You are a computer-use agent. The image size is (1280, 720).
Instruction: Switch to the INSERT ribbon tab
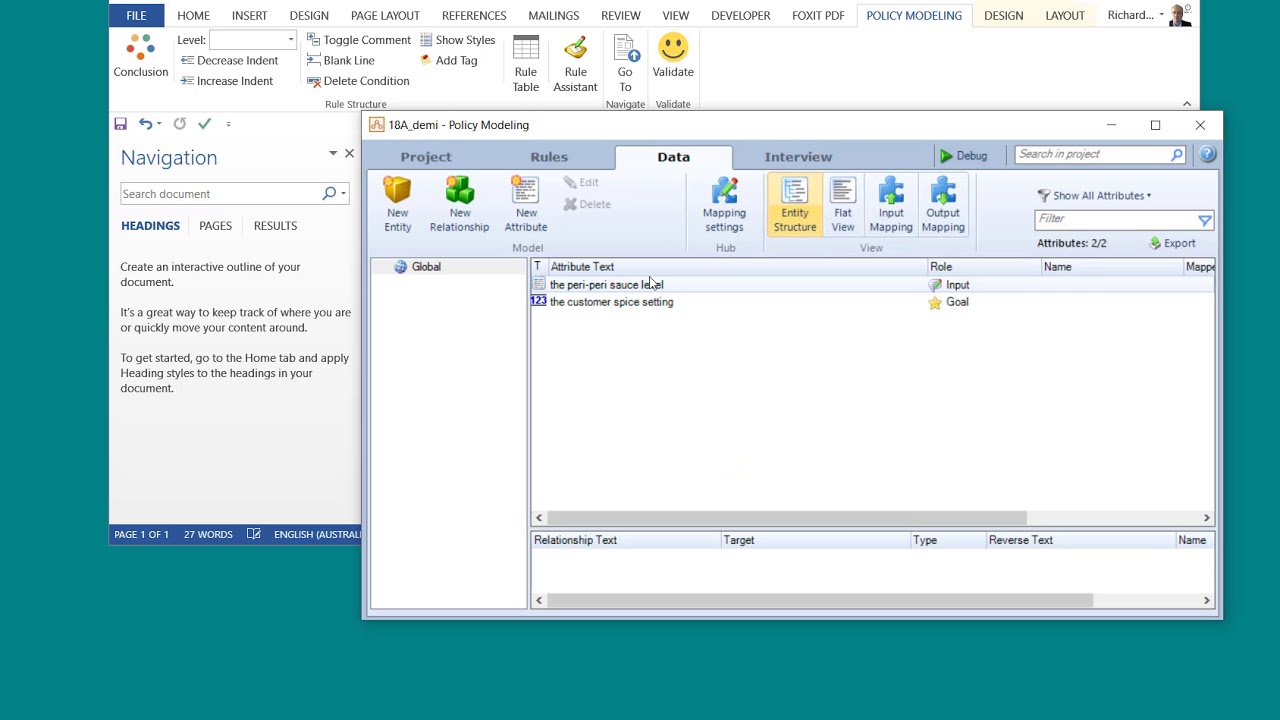(x=249, y=15)
